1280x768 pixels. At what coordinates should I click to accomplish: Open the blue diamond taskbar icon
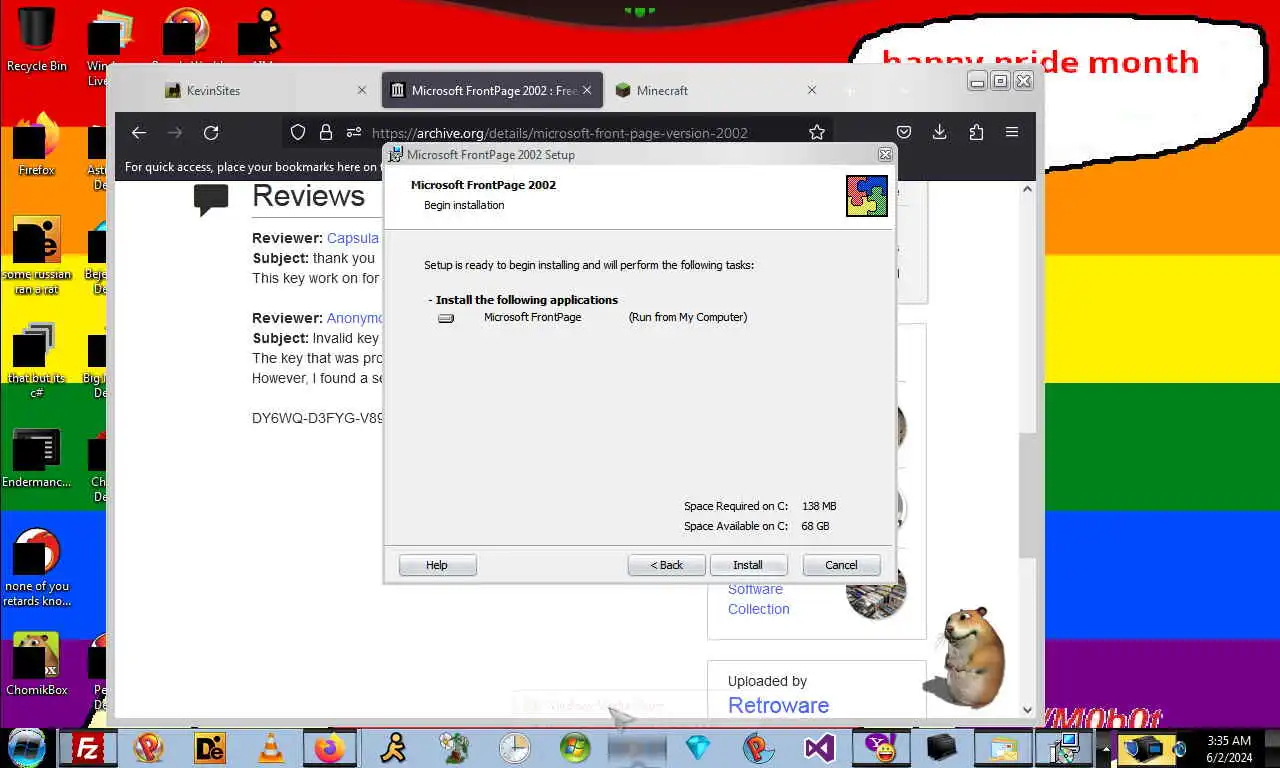[697, 747]
